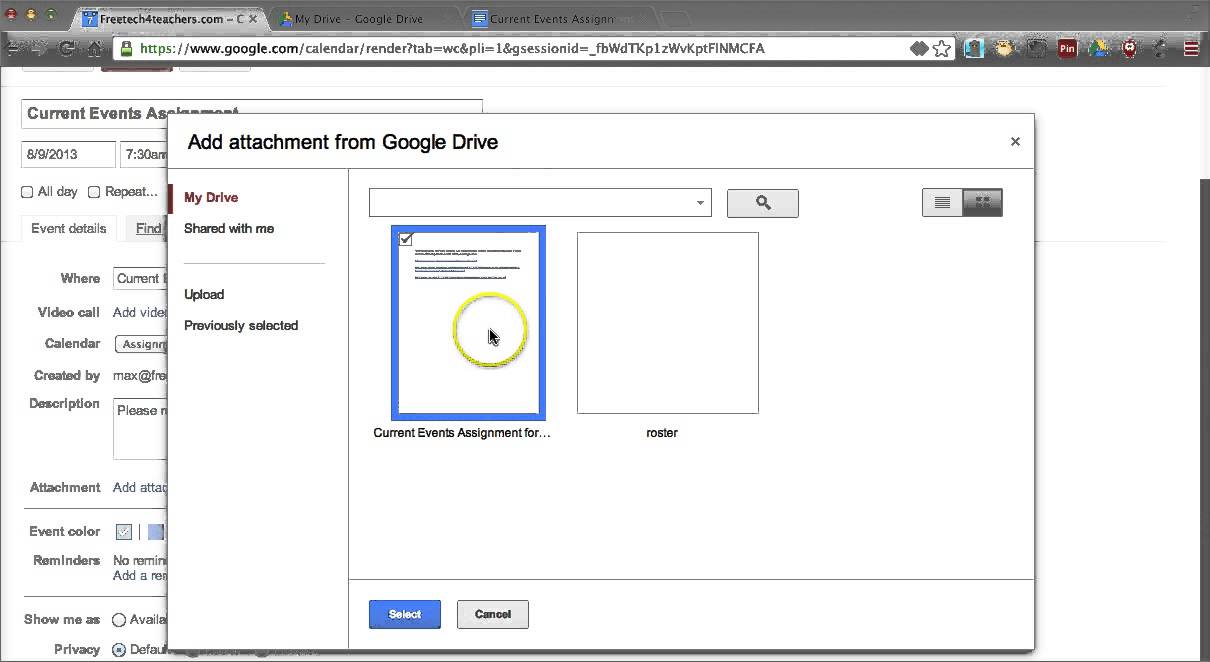Go to browser home page icon

(95, 48)
